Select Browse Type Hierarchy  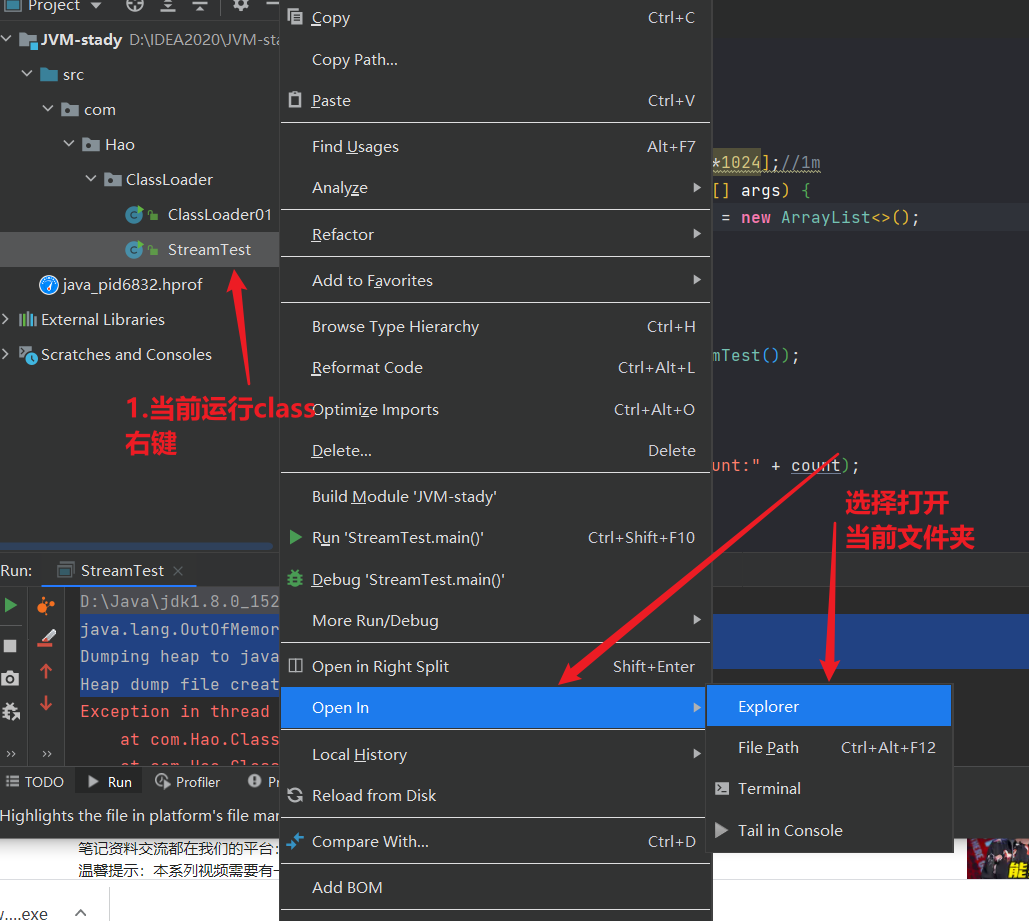tap(495, 326)
